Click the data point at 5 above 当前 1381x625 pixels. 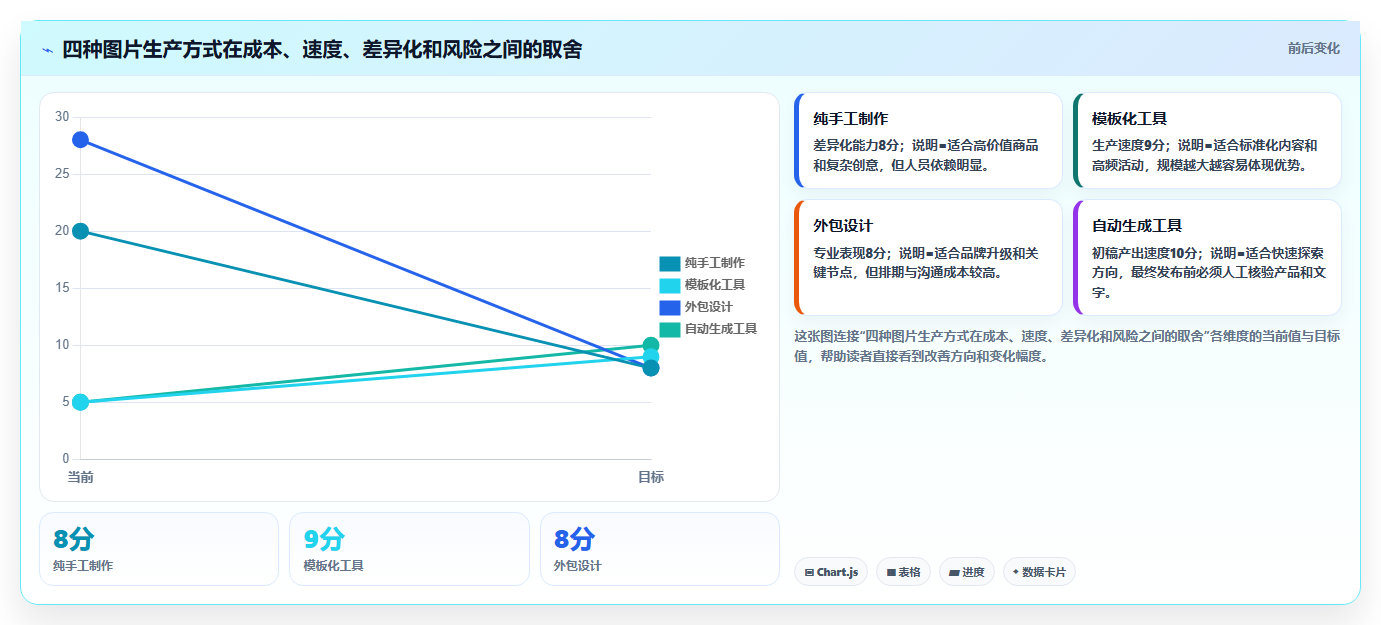pyautogui.click(x=81, y=402)
